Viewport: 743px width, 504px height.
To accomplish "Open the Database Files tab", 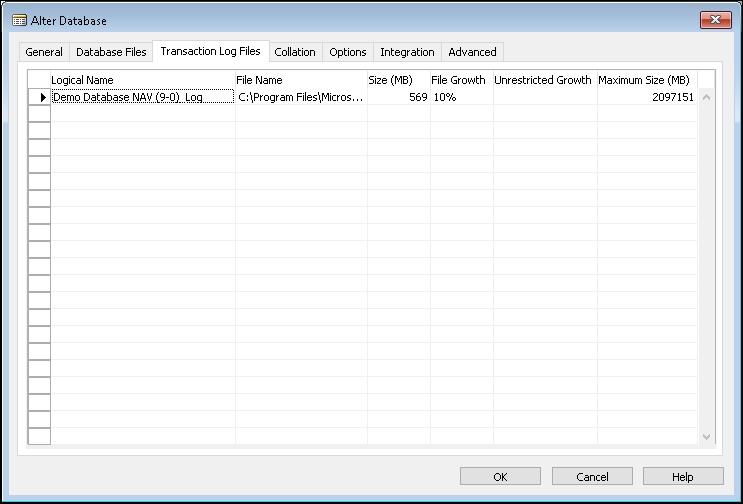I will (x=111, y=52).
